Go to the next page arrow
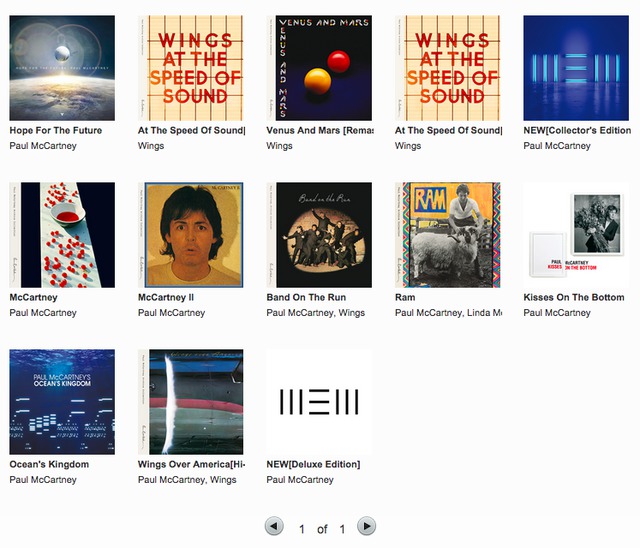Viewport: 640px width, 548px height. [366, 526]
